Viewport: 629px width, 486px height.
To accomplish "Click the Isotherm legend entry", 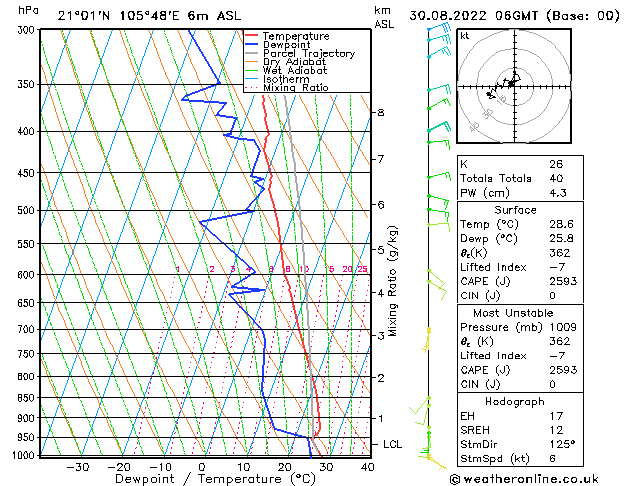I will pyautogui.click(x=286, y=79).
